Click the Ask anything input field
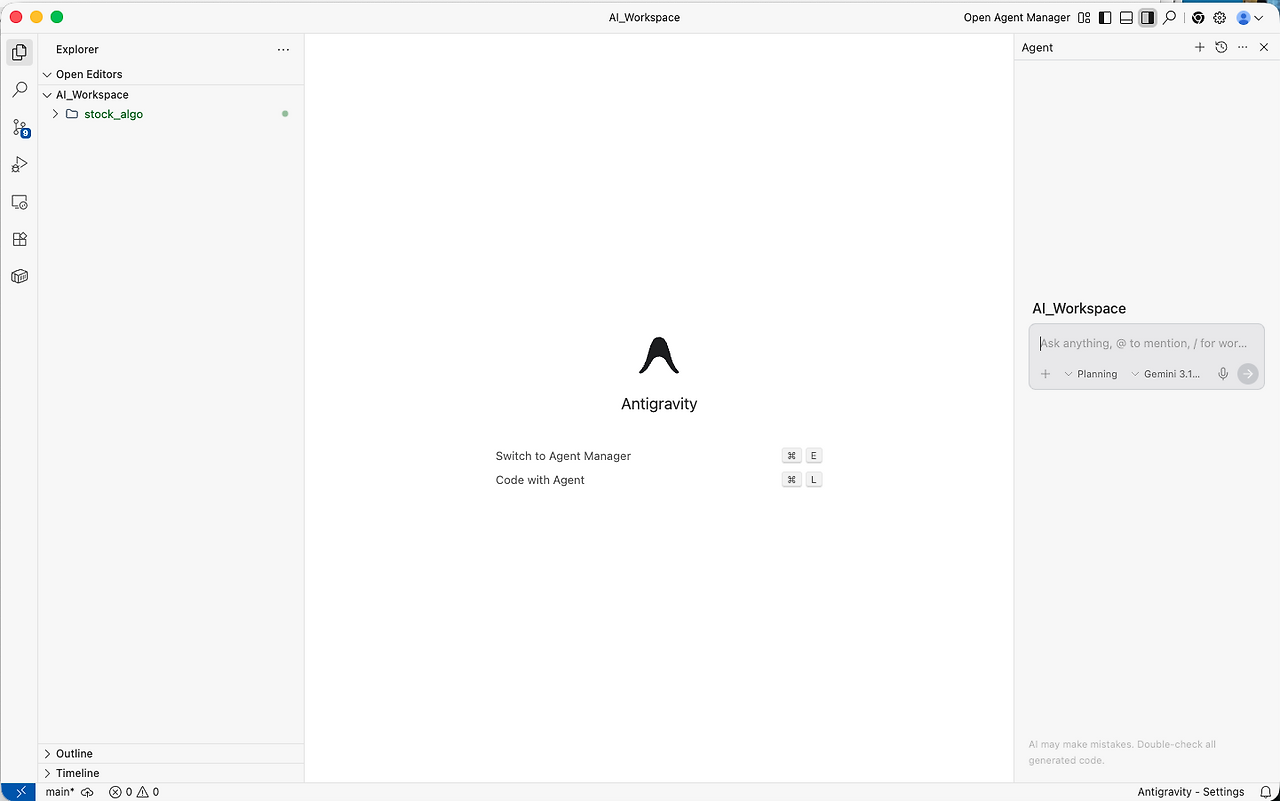Screen dimensions: 1280x801 [1146, 343]
